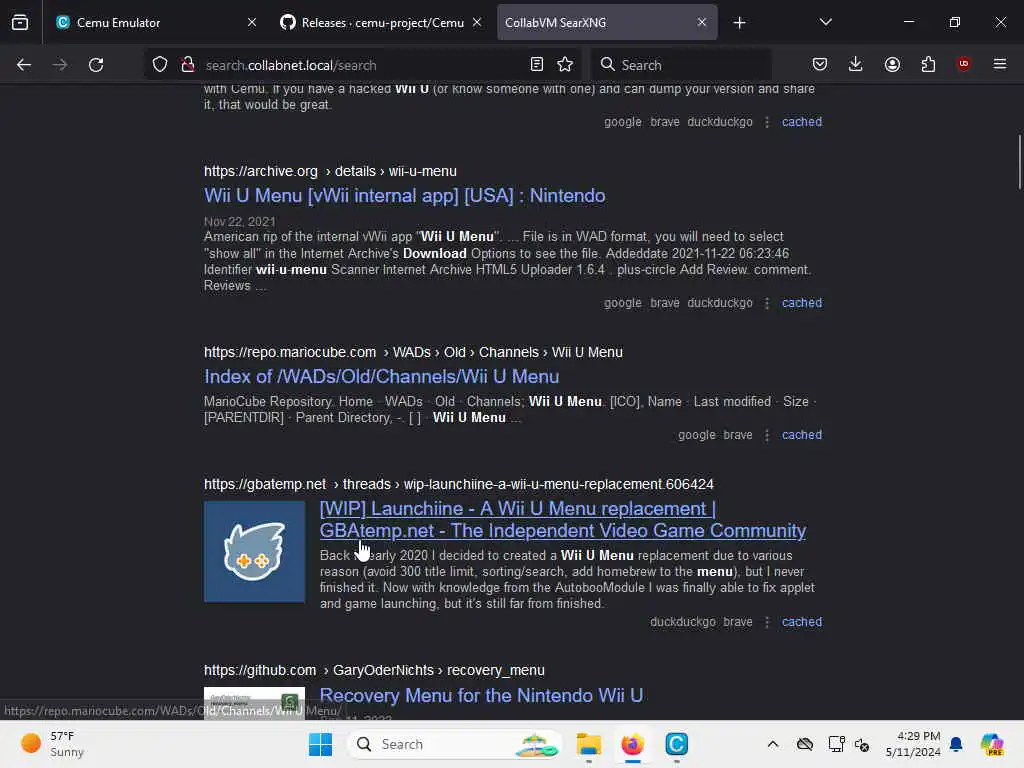
Task: Click gbatemp.net URL breadcrumb
Action: [x=458, y=484]
